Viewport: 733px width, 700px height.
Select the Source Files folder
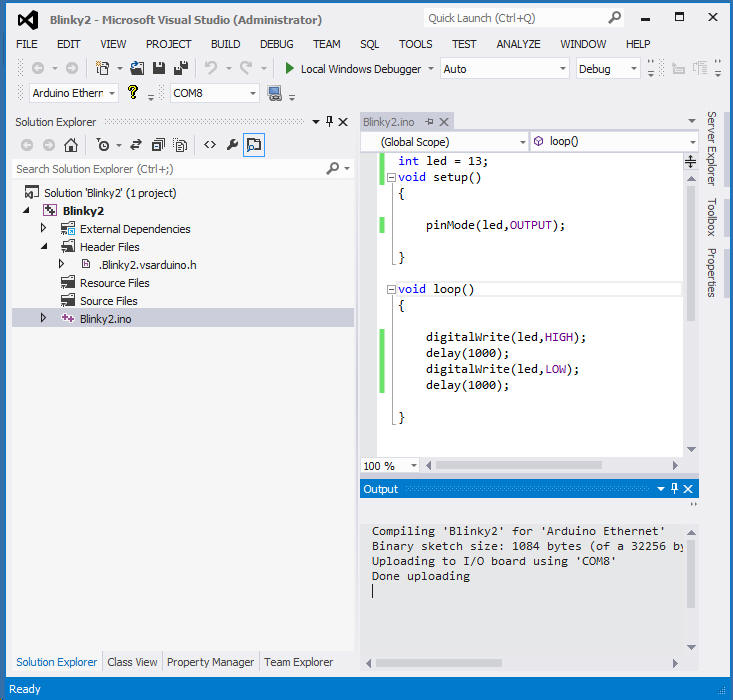(108, 301)
